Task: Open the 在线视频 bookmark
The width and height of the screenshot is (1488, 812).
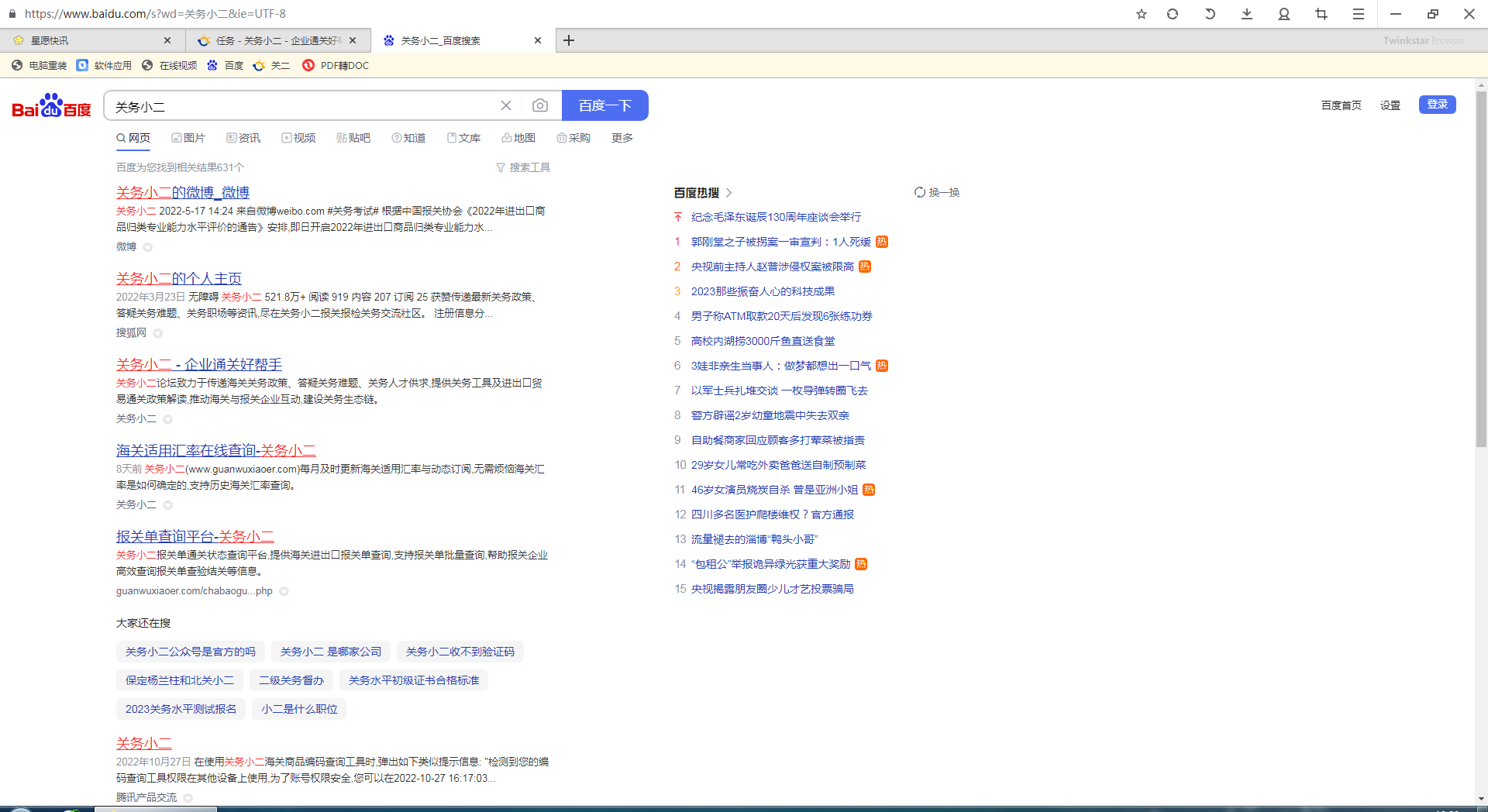Action: (x=170, y=66)
